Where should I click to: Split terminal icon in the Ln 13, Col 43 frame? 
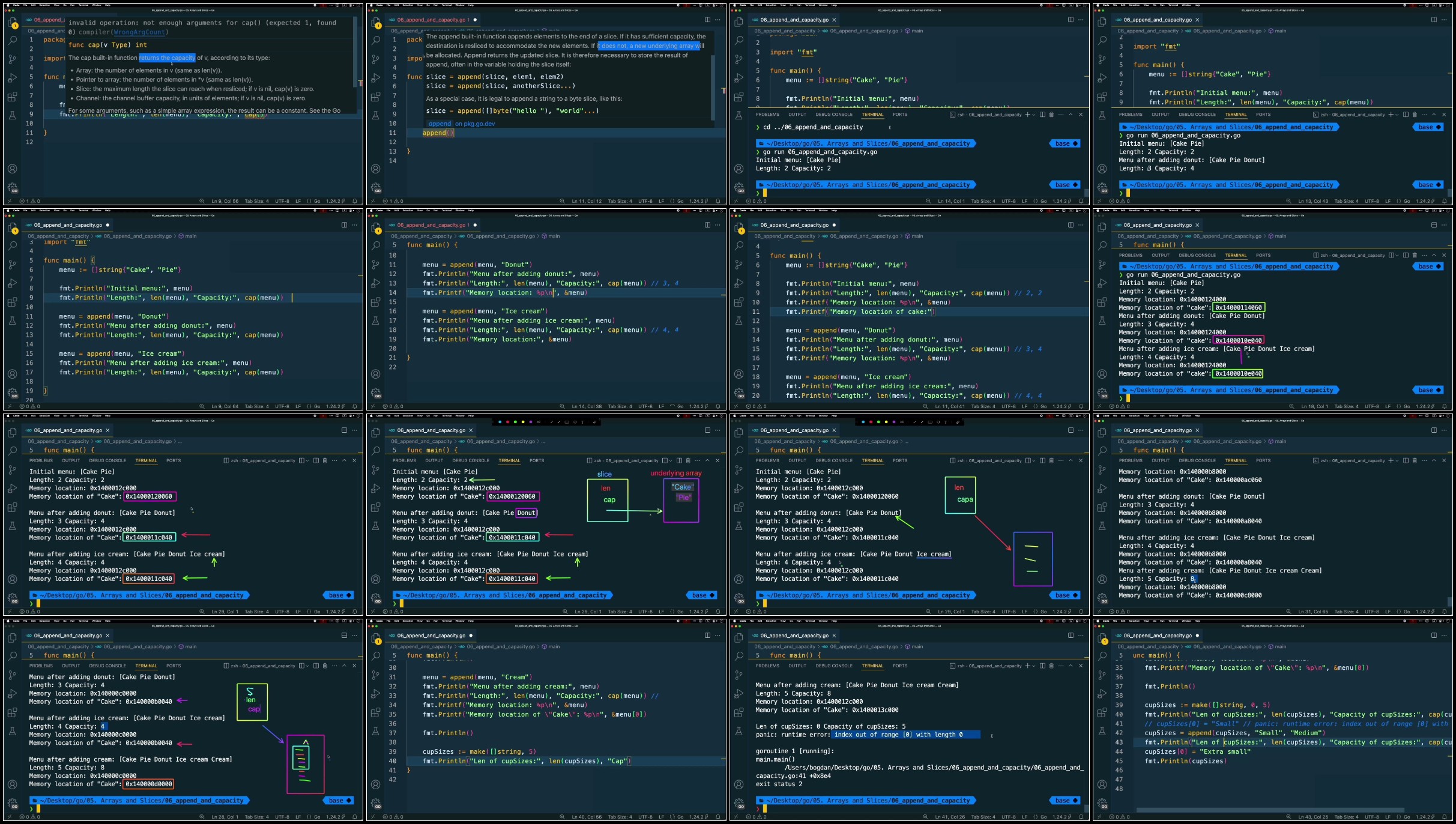(x=1406, y=115)
